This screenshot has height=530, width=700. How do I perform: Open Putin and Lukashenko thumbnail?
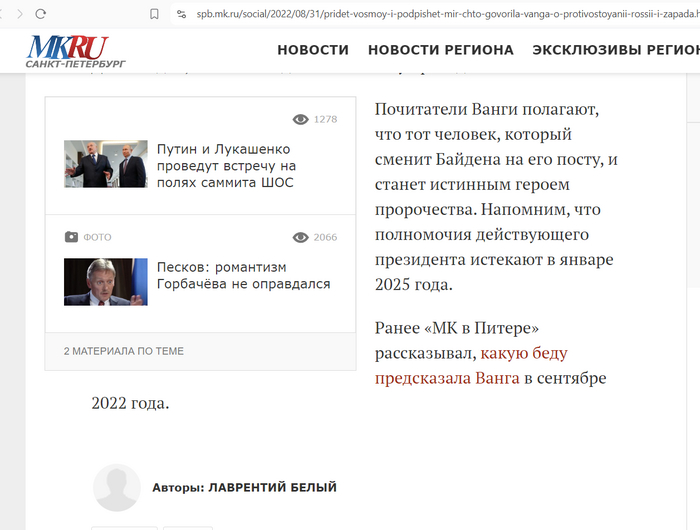106,164
